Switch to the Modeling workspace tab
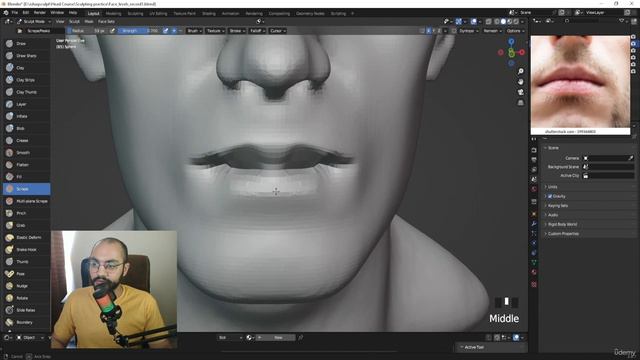This screenshot has height=360, width=640. click(113, 13)
